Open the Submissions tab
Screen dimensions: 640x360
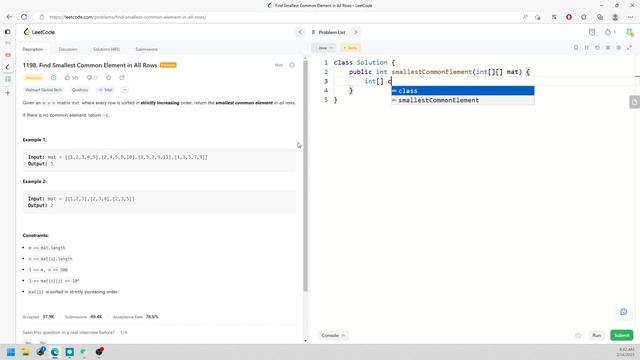(x=147, y=49)
